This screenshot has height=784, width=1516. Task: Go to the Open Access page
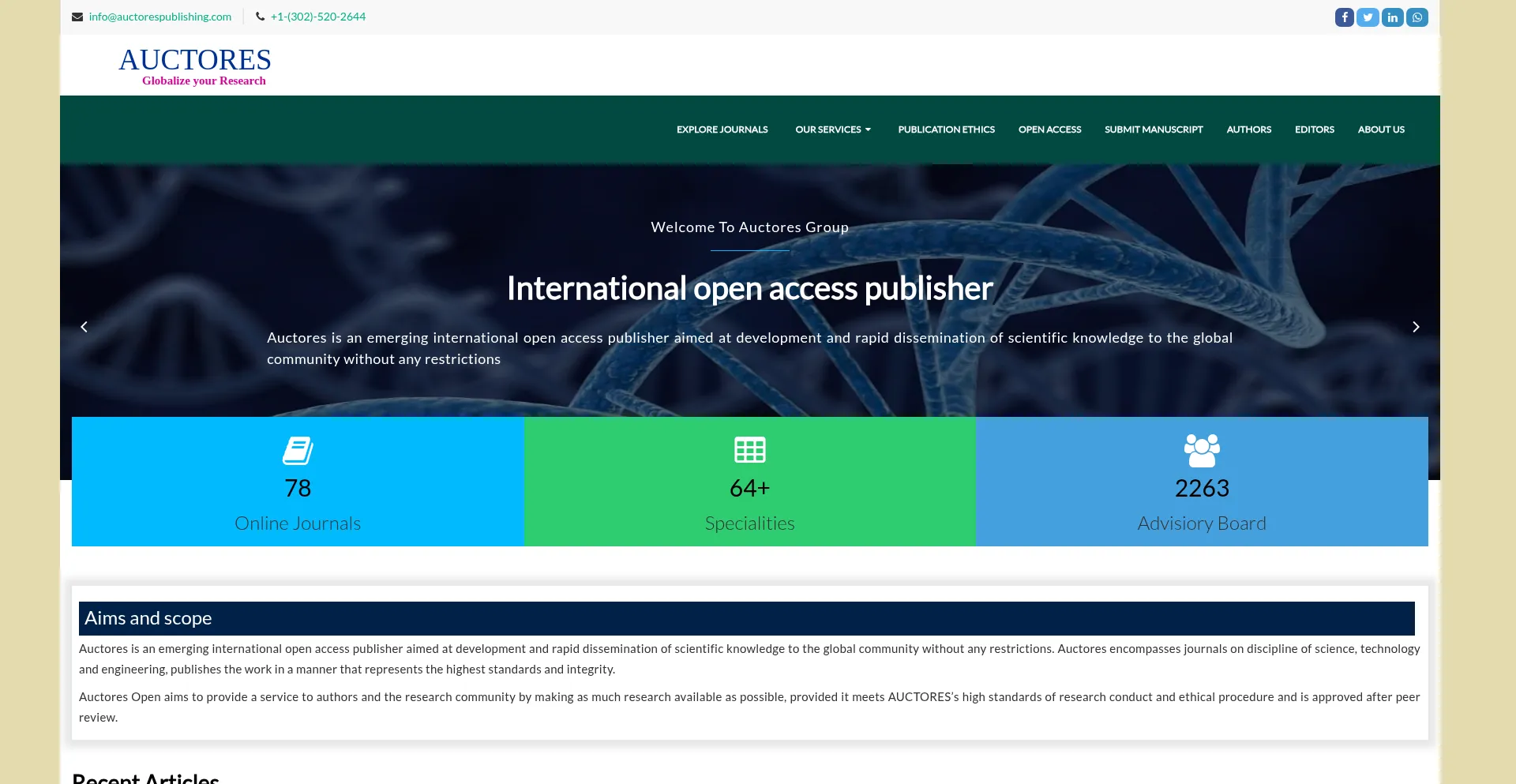point(1049,129)
